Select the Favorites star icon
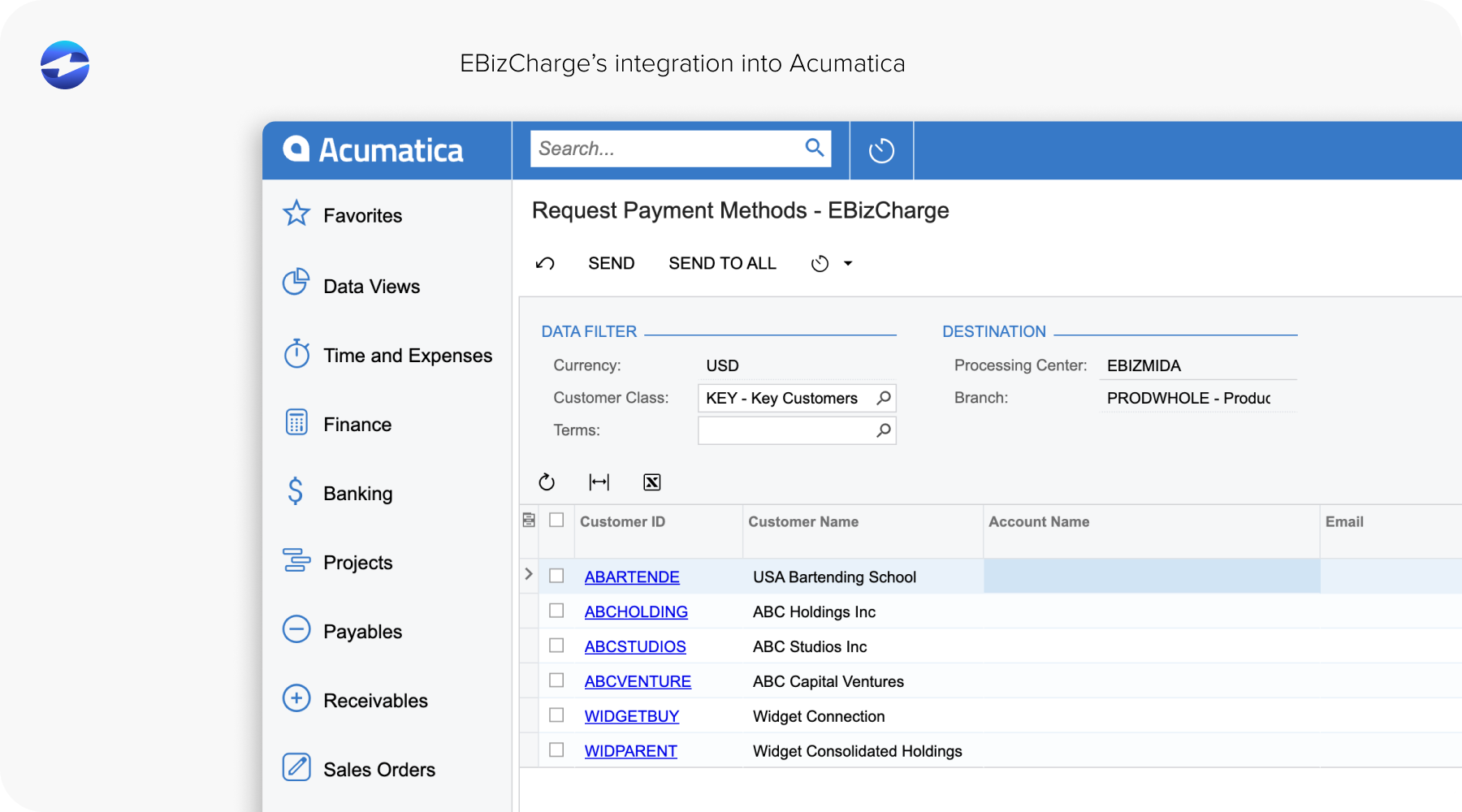The width and height of the screenshot is (1462, 812). tap(296, 214)
